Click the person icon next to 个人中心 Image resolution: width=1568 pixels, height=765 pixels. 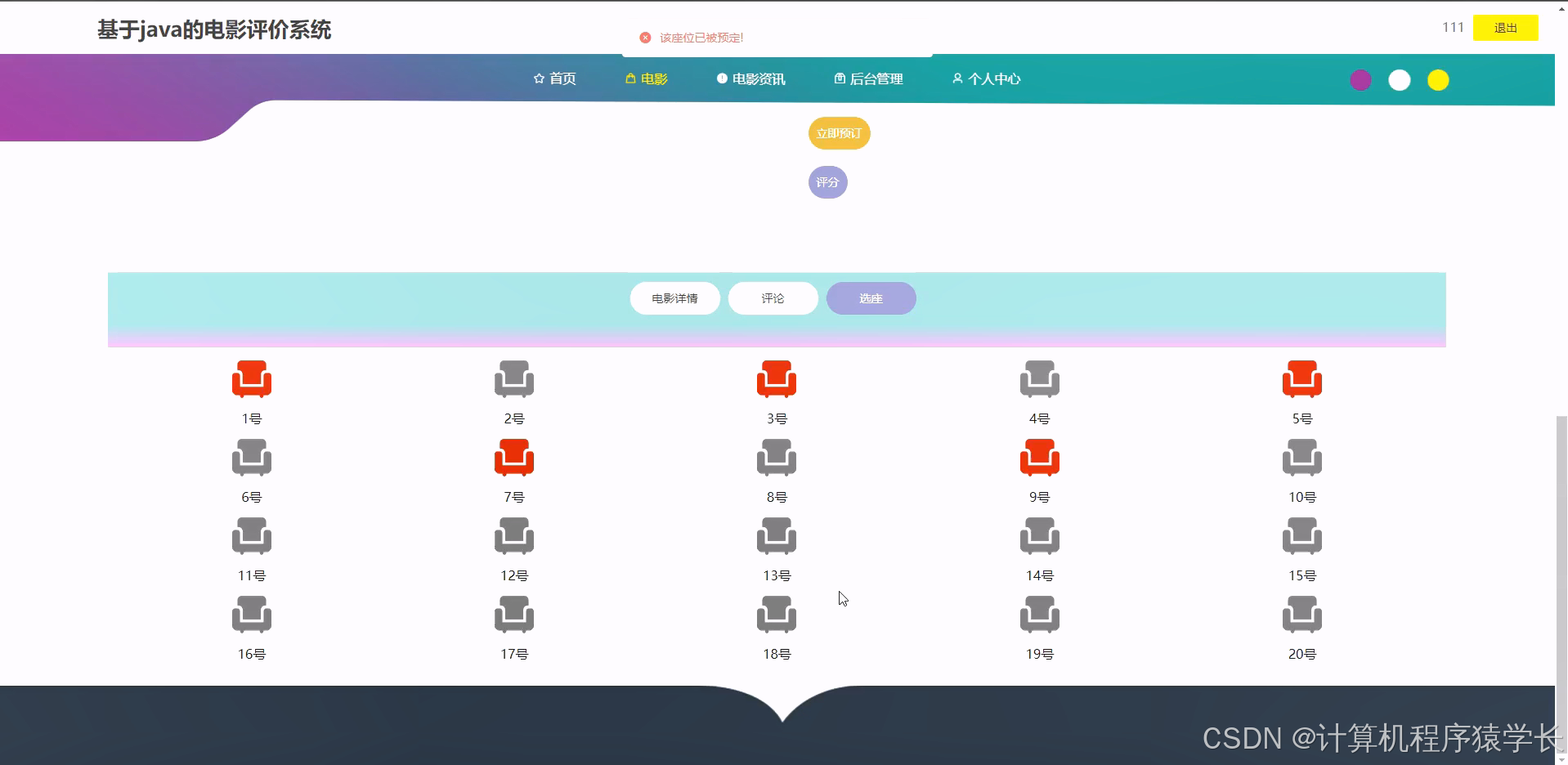[x=957, y=78]
